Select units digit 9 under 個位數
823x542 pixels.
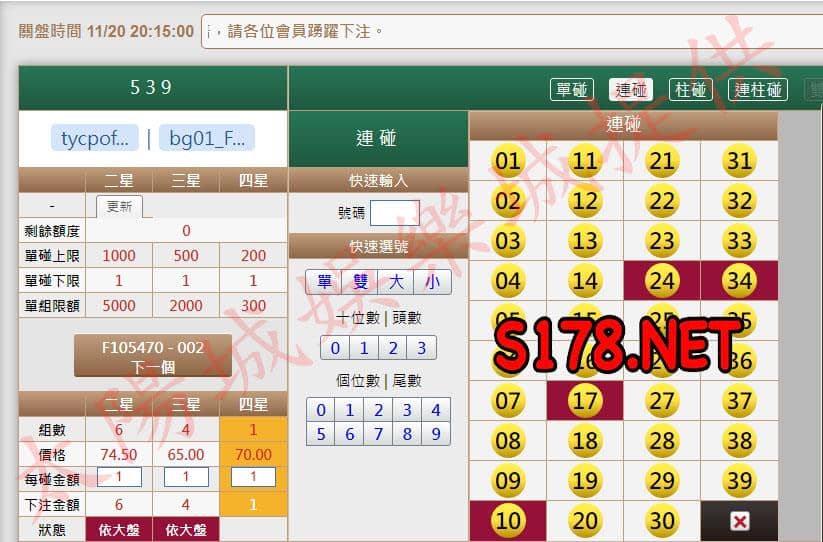coord(436,434)
